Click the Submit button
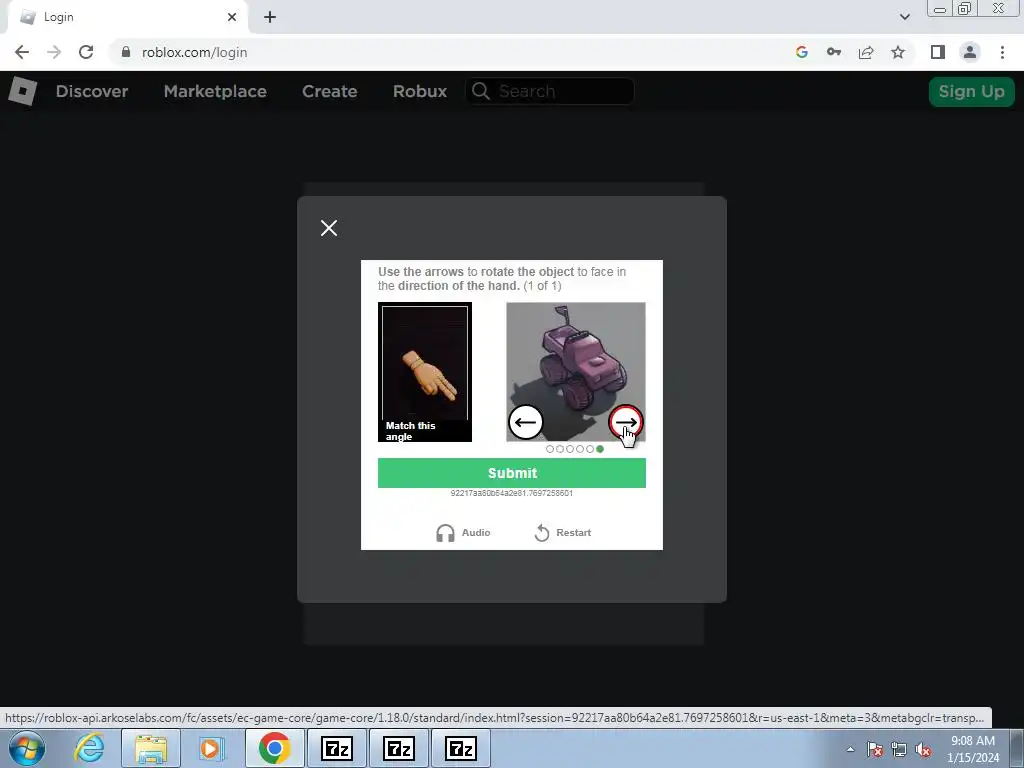1024x768 pixels. pyautogui.click(x=512, y=473)
